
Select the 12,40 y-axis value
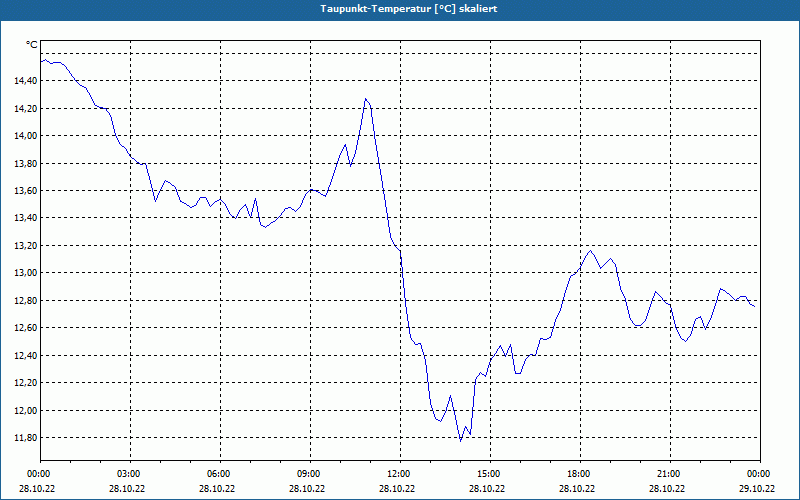25,356
